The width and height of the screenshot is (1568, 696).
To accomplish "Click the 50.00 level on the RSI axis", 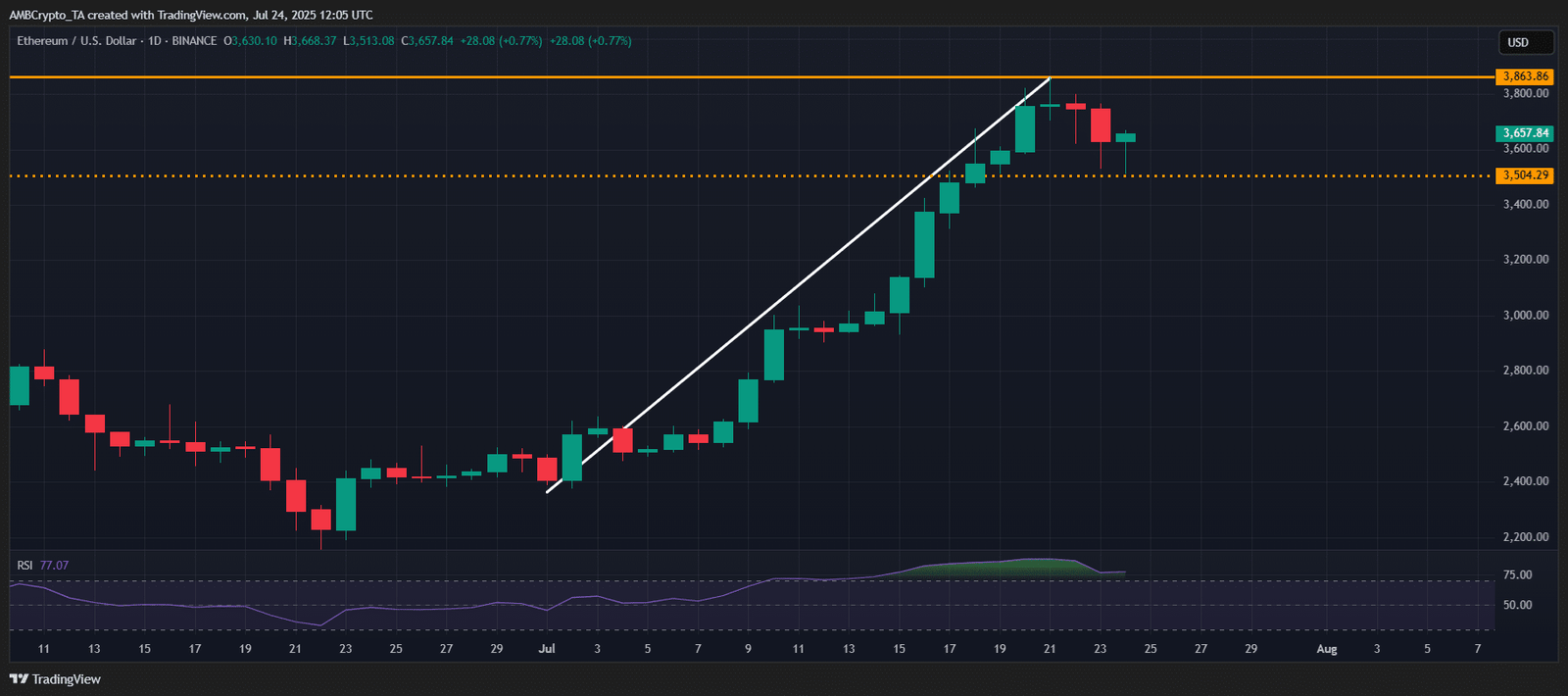I will pos(1517,606).
